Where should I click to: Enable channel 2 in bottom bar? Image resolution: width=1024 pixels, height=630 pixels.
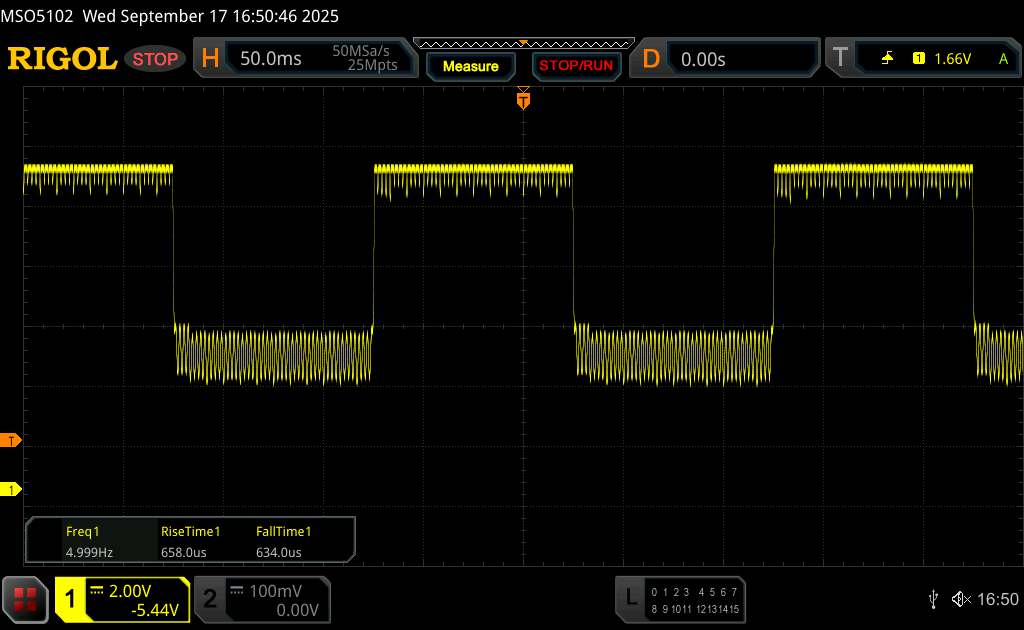[210, 599]
